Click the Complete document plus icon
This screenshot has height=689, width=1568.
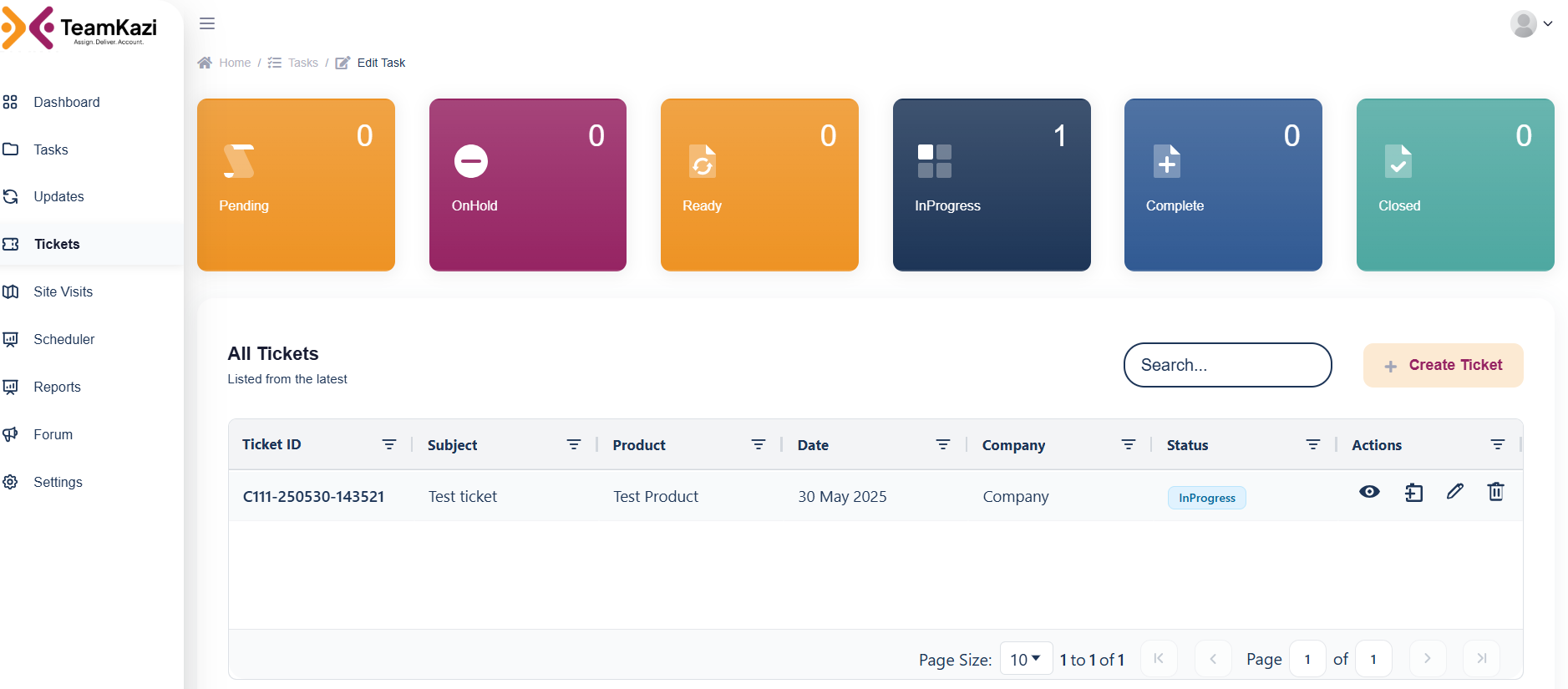(x=1167, y=161)
